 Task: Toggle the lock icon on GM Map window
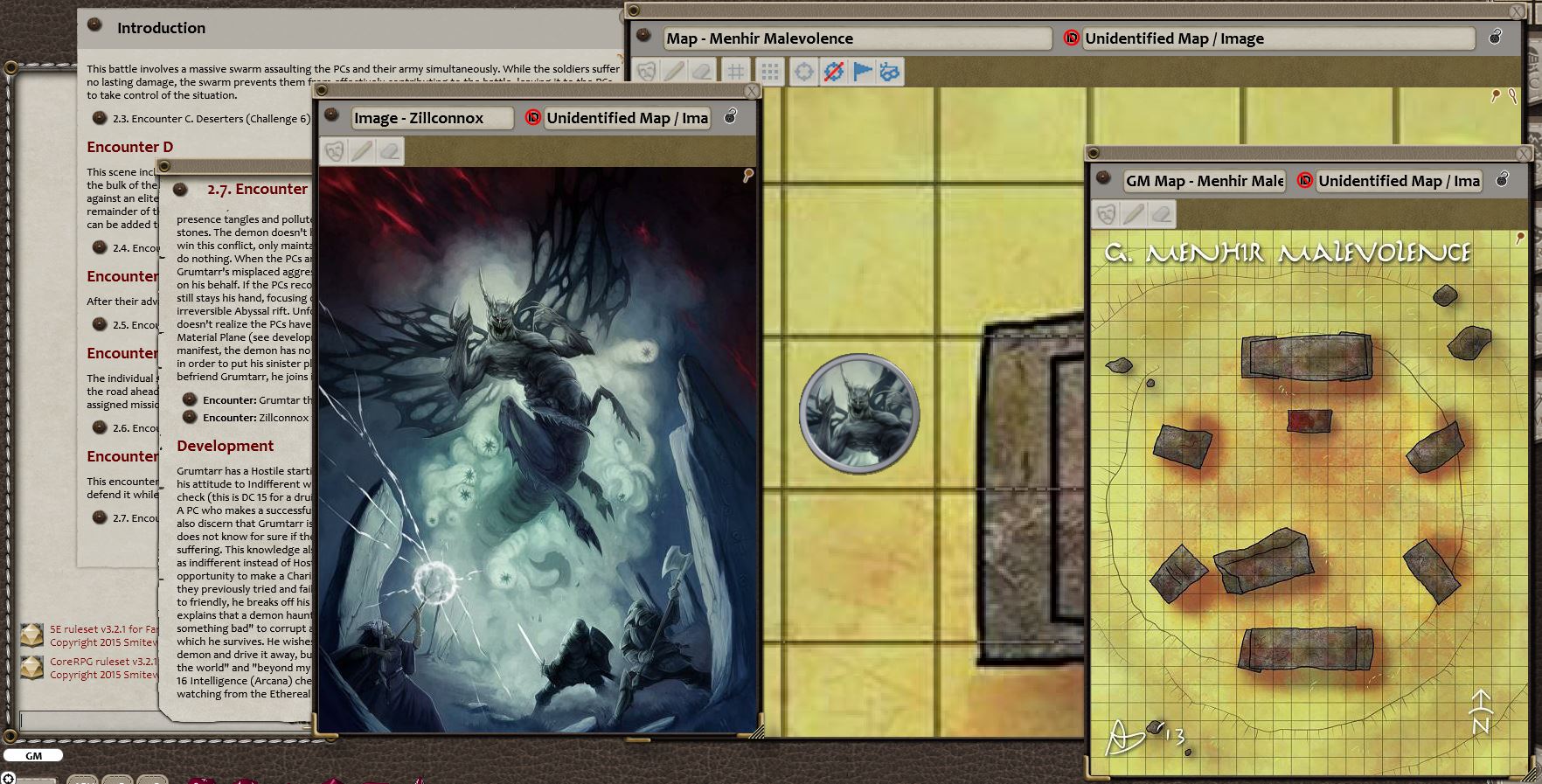pos(1503,179)
